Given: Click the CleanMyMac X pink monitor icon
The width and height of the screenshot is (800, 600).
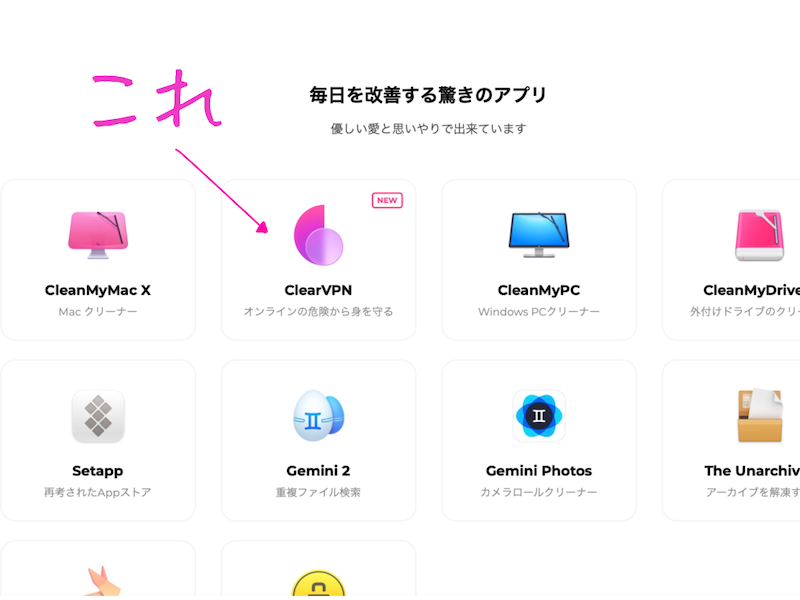Looking at the screenshot, I should point(98,235).
